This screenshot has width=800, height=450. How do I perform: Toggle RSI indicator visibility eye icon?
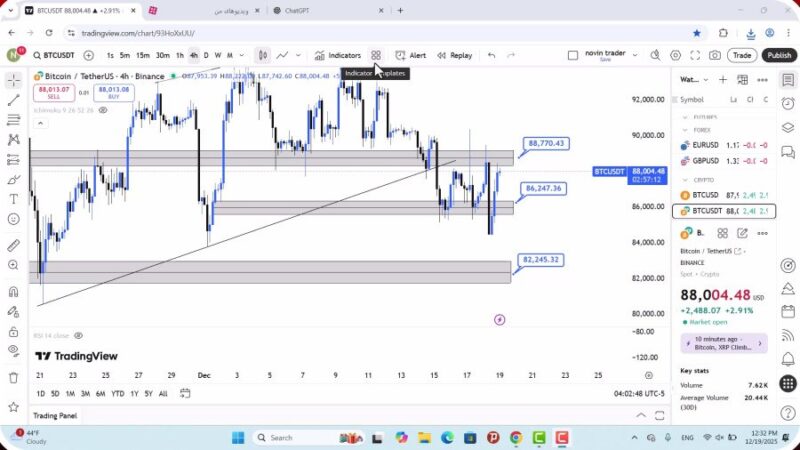78,336
